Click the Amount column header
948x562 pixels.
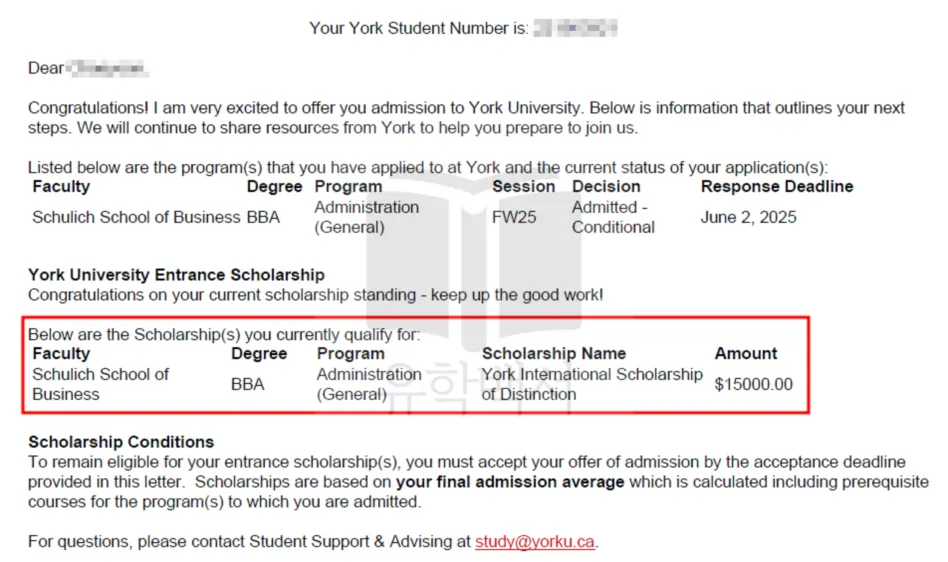click(x=745, y=353)
